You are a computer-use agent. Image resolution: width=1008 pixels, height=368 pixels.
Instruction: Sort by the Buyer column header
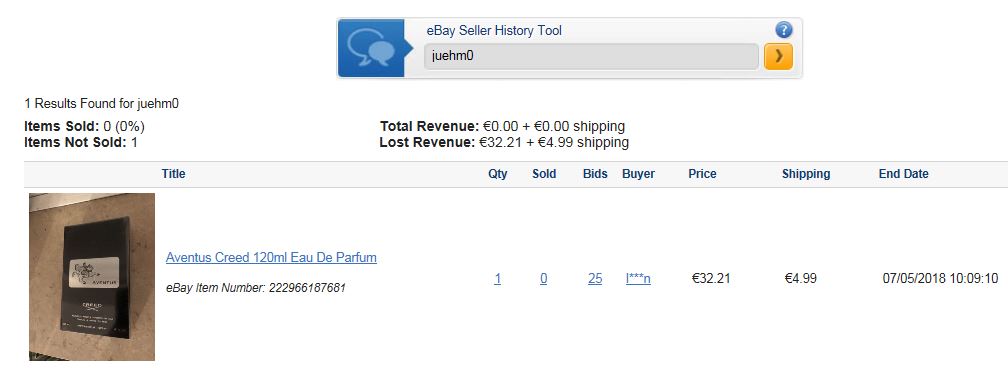point(638,174)
